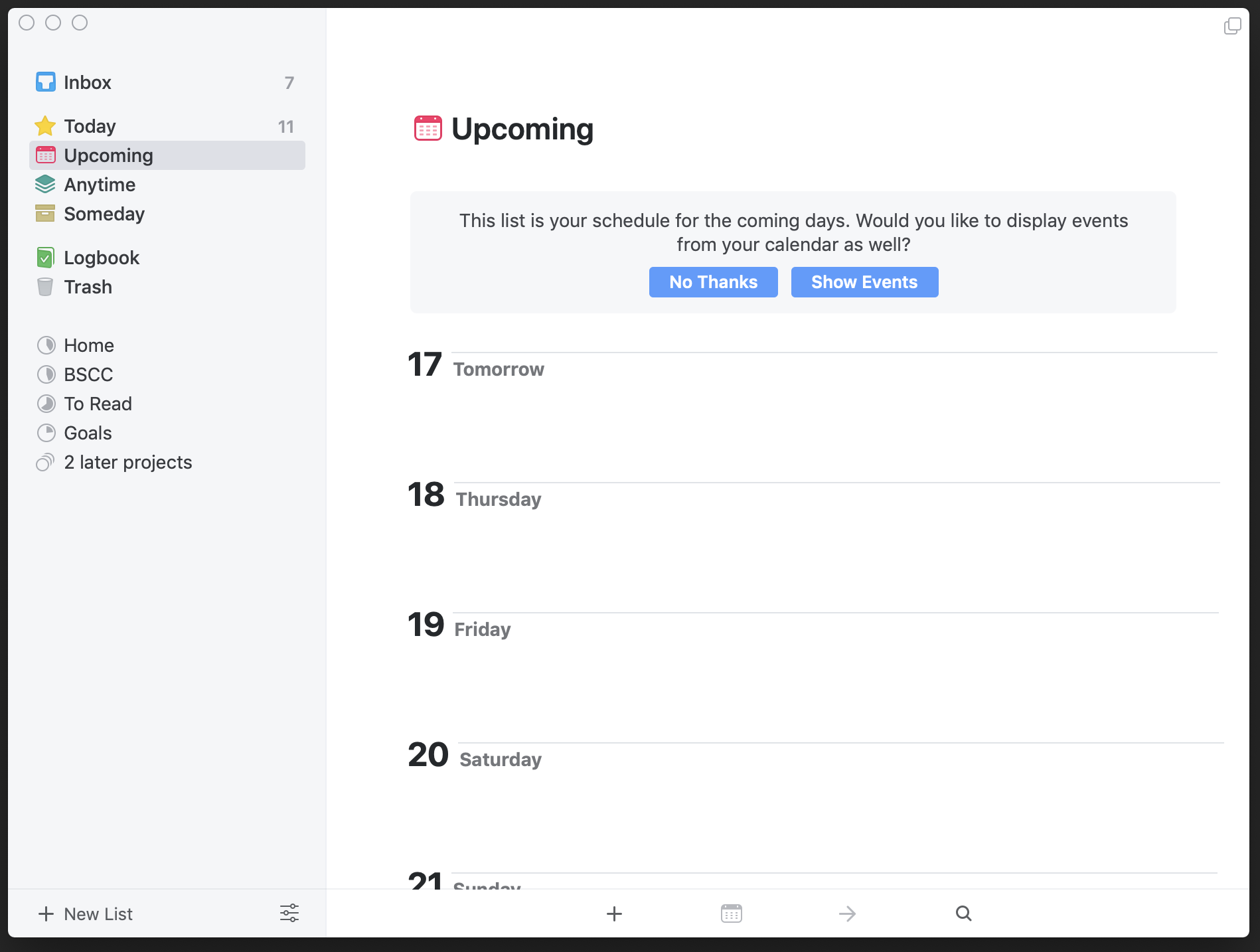
Task: Open new window using top-right icon
Action: coord(1232,26)
